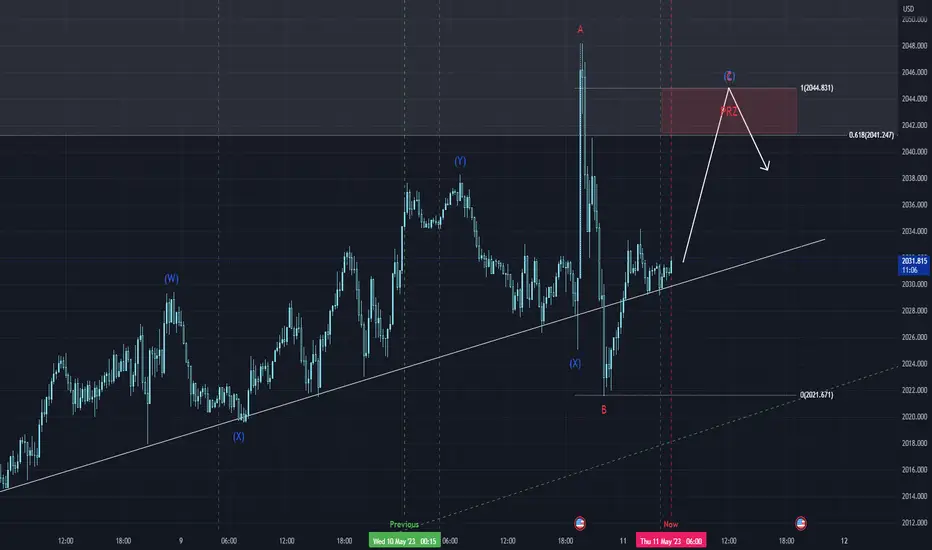Click the USD currency label on the price axis
The width and height of the screenshot is (932, 550).
coord(908,9)
